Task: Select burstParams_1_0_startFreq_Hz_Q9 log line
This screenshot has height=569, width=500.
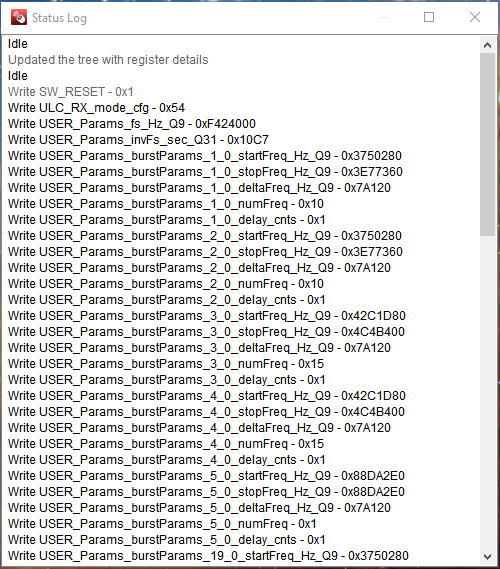Action: pos(205,156)
